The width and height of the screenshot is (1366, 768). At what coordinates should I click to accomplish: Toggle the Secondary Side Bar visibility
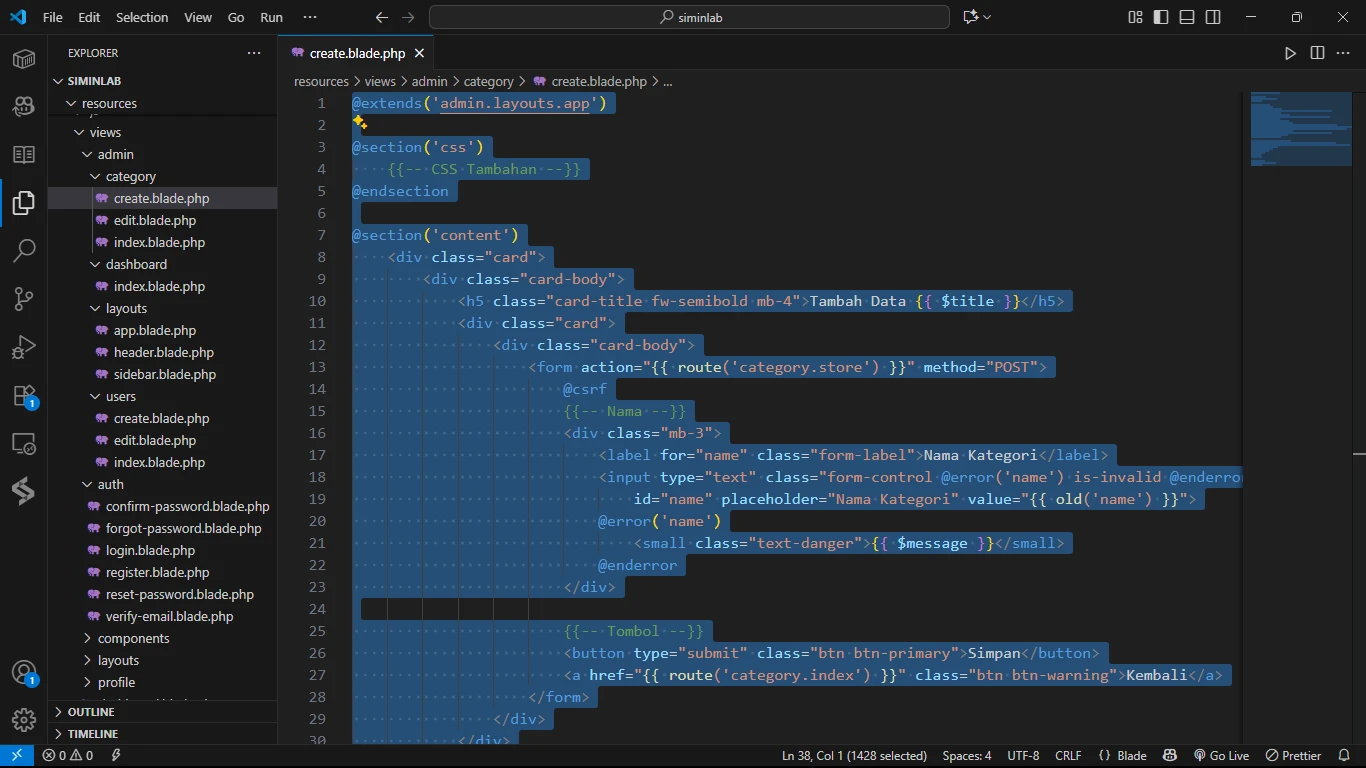1213,17
